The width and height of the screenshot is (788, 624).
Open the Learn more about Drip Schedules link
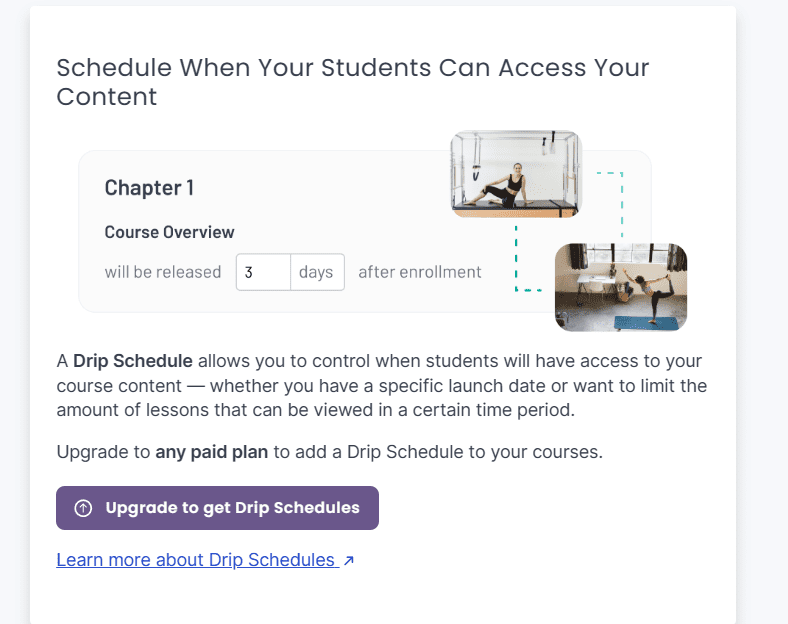[x=196, y=560]
